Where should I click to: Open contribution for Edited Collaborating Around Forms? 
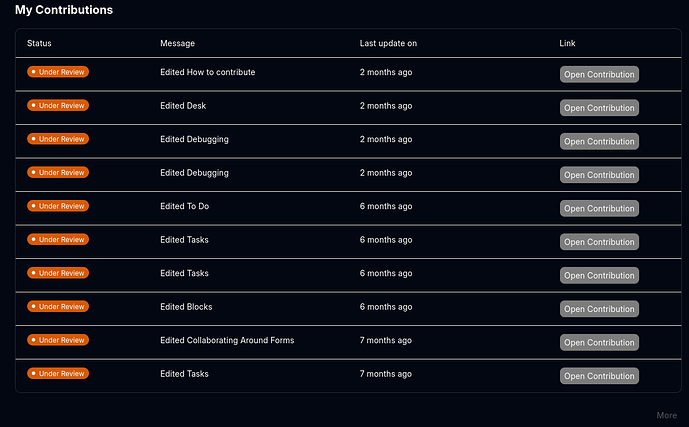point(598,342)
